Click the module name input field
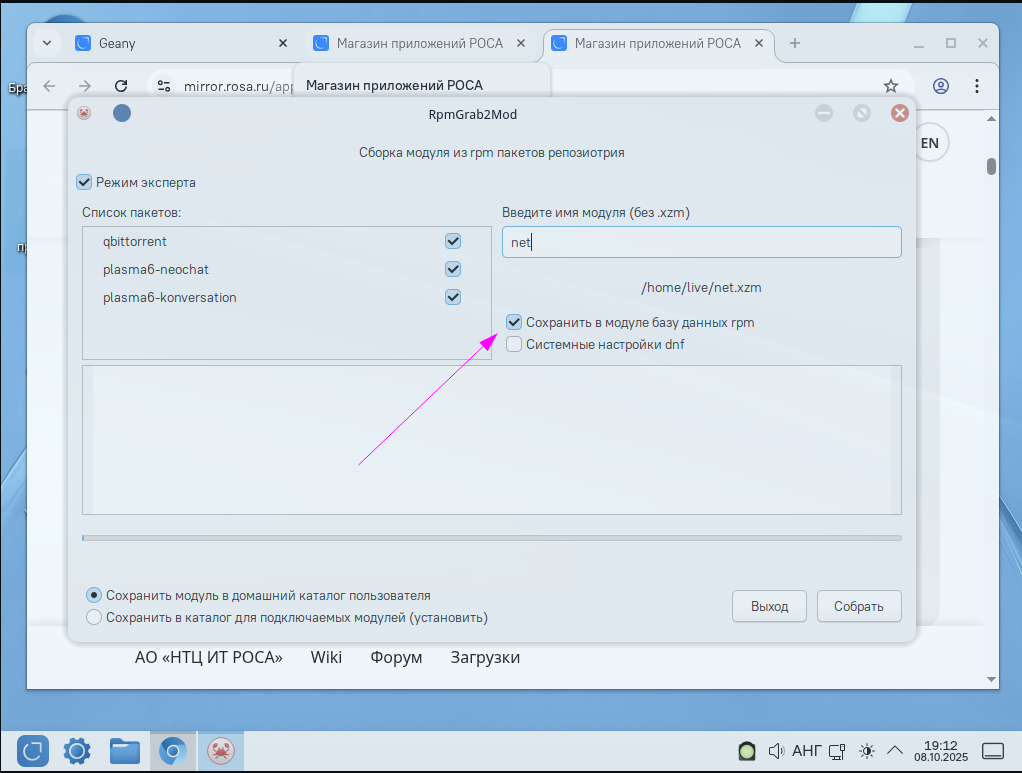The height and width of the screenshot is (773, 1022). [x=702, y=242]
